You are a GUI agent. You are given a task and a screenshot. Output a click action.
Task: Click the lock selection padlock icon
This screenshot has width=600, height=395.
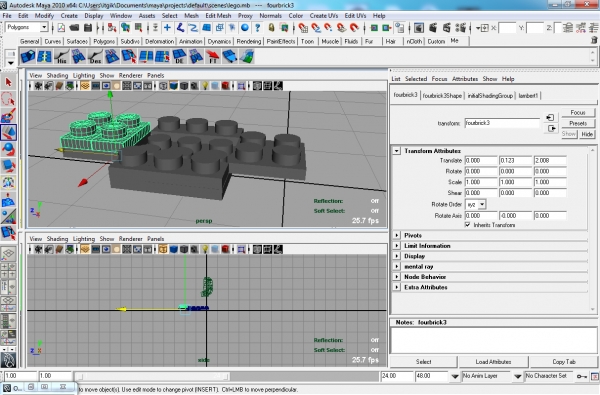click(271, 28)
